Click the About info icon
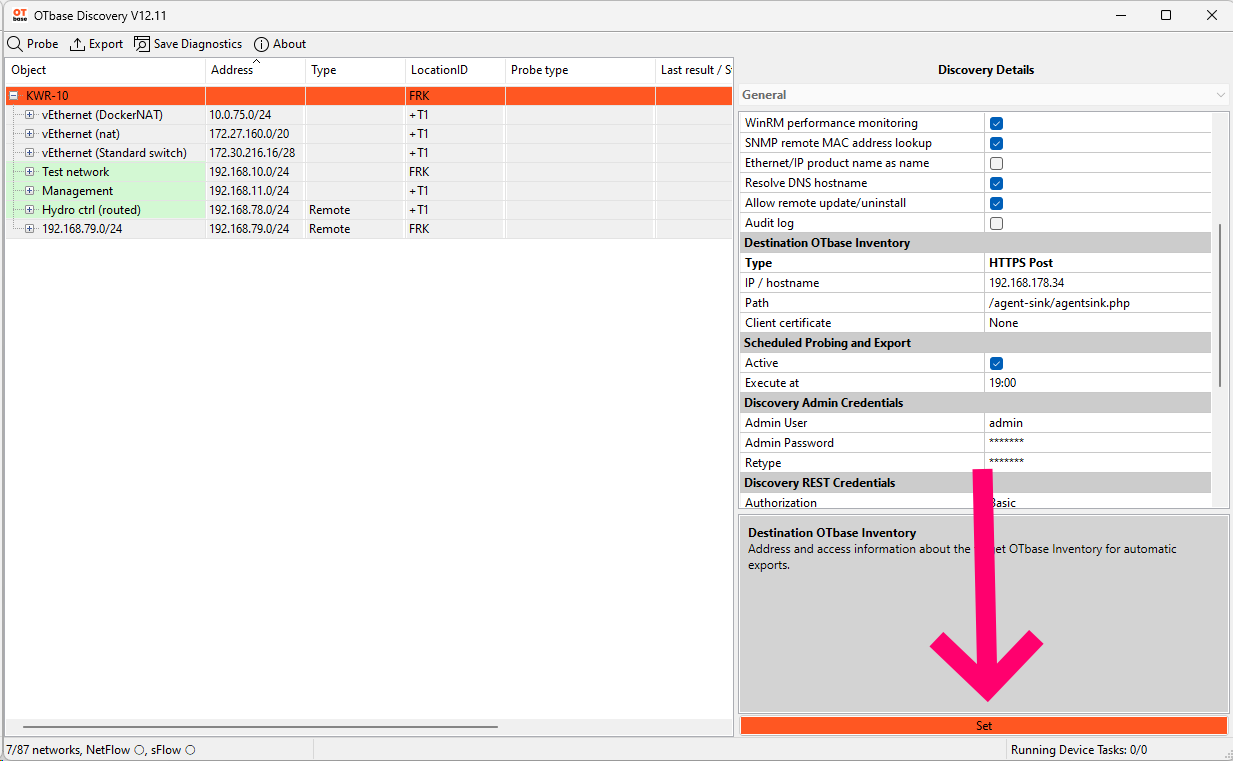Screen dimensions: 1233x761 click(x=262, y=44)
